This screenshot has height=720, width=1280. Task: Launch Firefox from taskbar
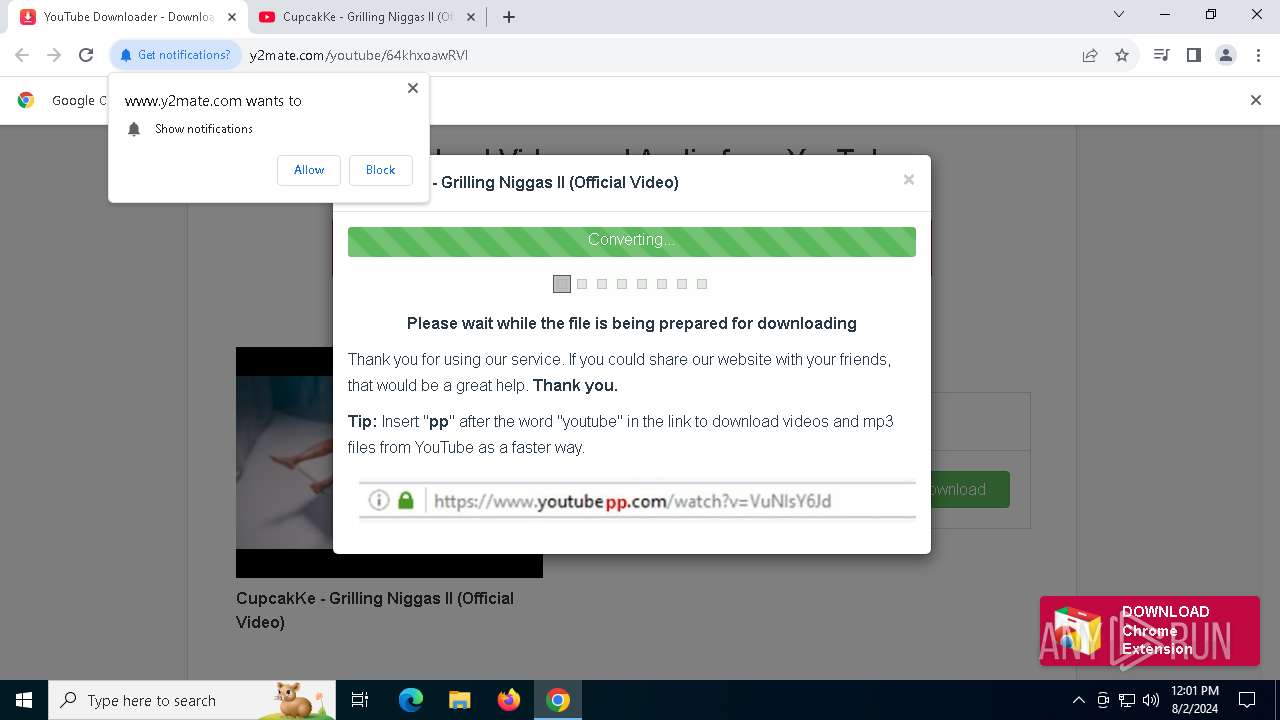pos(509,700)
